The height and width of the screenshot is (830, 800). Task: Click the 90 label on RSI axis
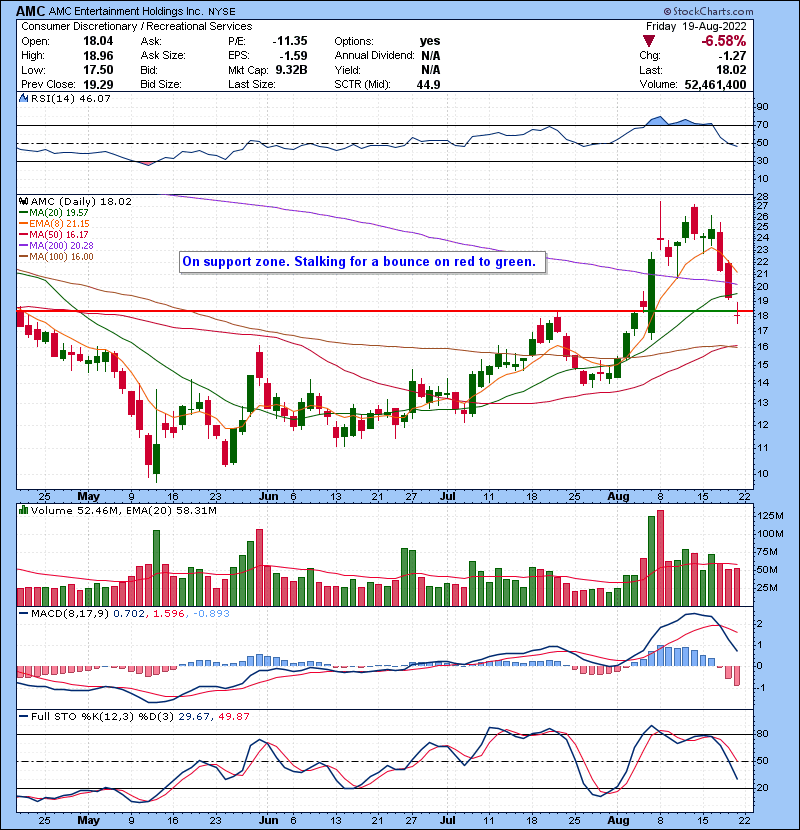coord(762,107)
